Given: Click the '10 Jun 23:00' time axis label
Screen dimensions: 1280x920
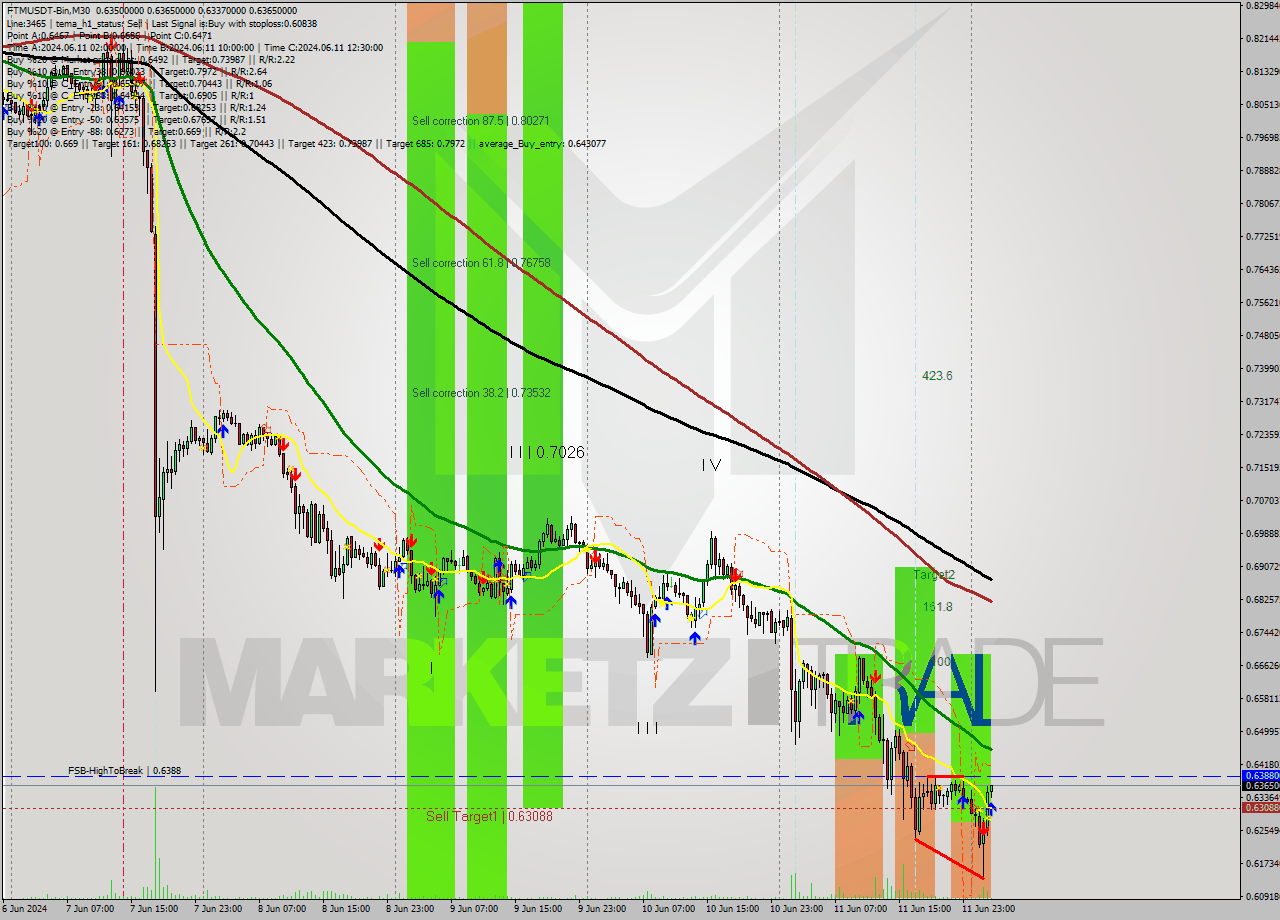Looking at the screenshot, I should (796, 909).
